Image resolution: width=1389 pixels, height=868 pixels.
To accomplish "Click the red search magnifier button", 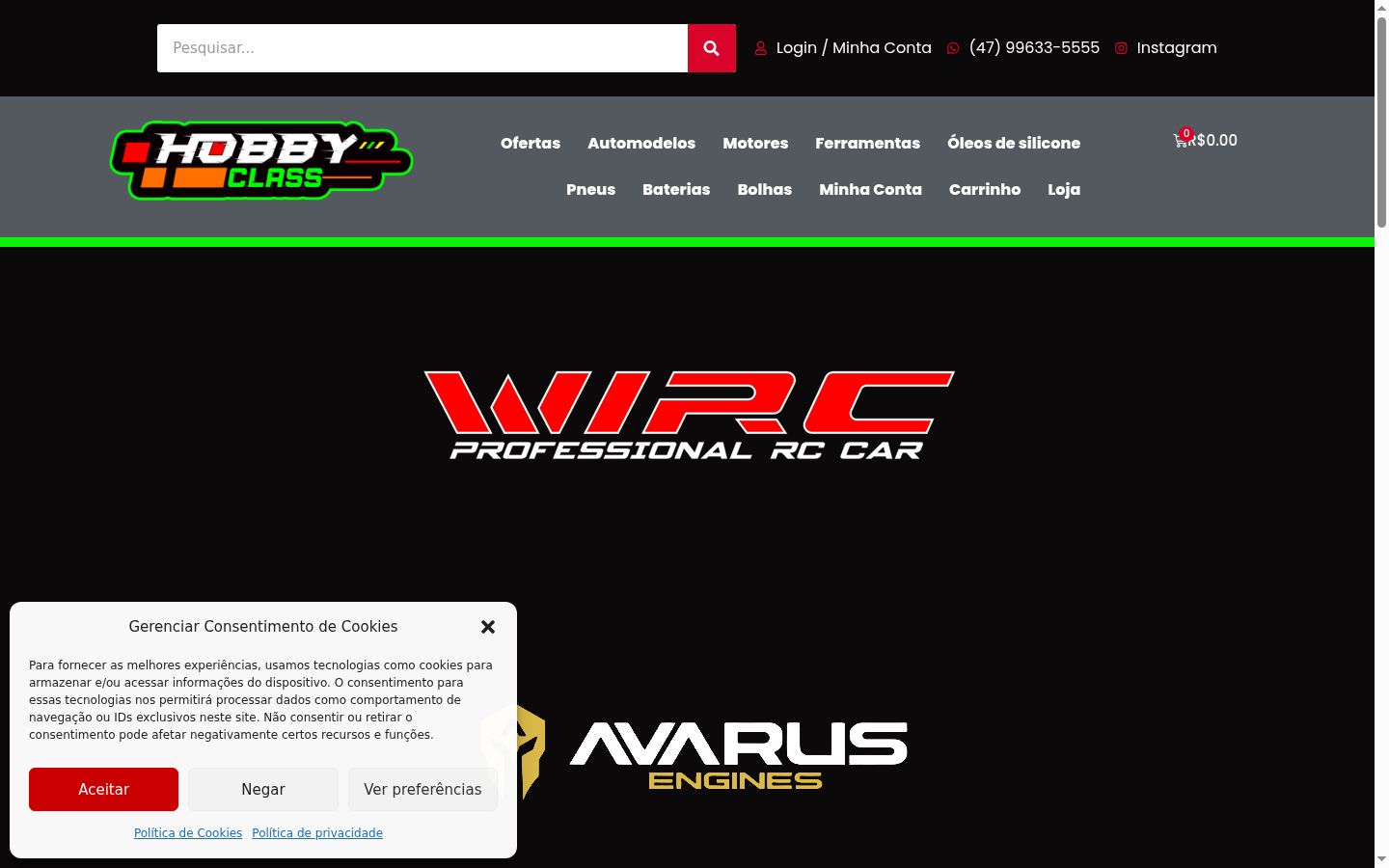I will pos(711,48).
